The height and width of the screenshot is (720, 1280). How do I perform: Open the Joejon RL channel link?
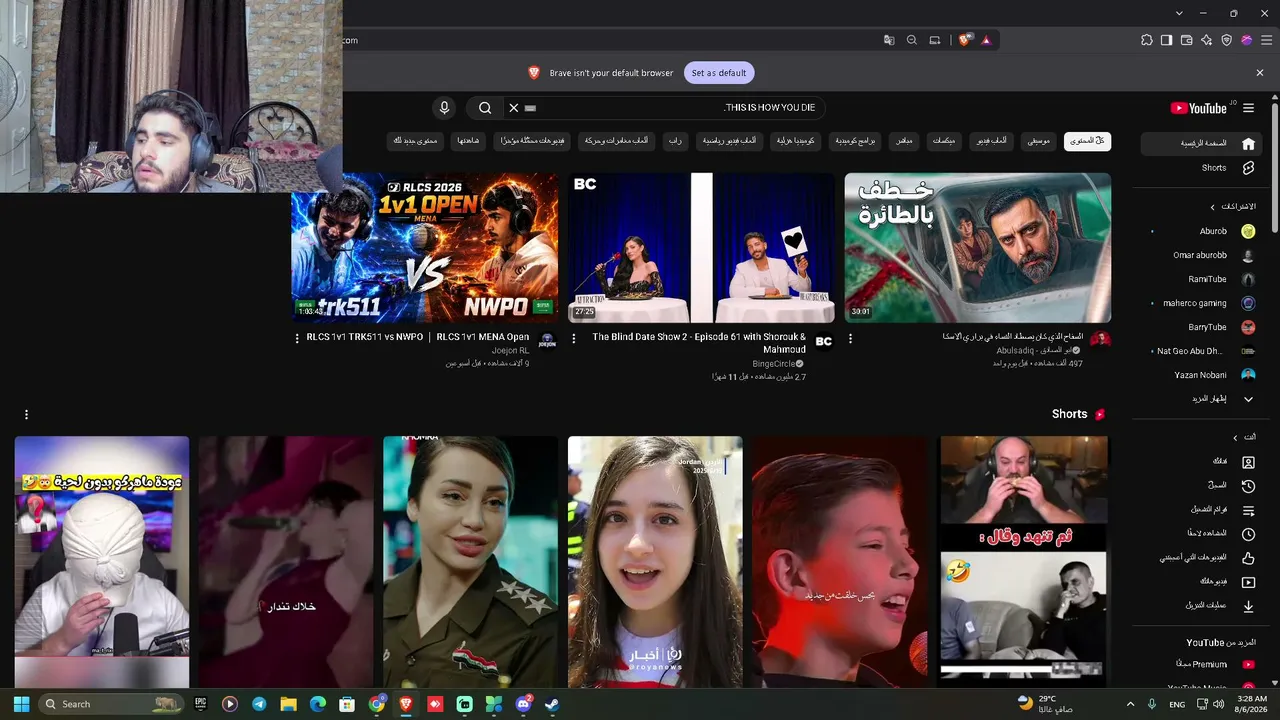tap(510, 351)
